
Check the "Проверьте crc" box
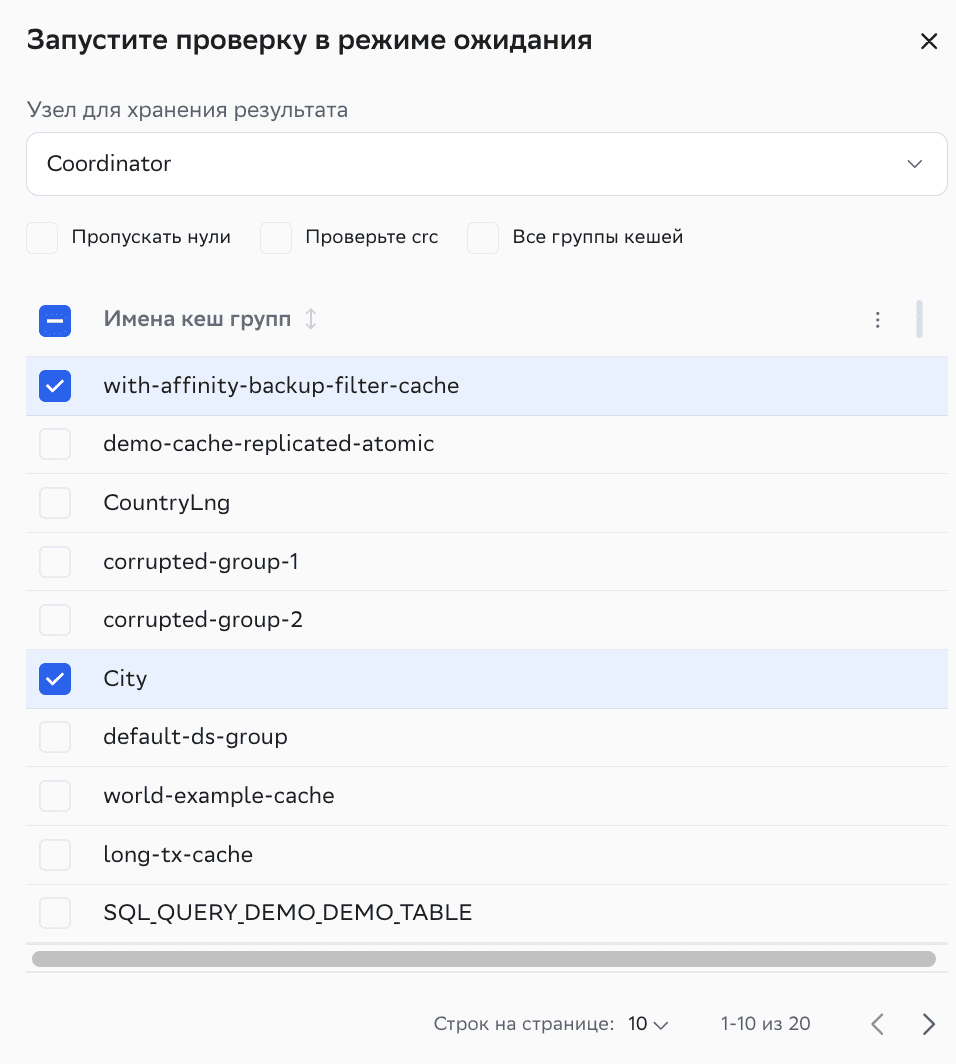276,238
